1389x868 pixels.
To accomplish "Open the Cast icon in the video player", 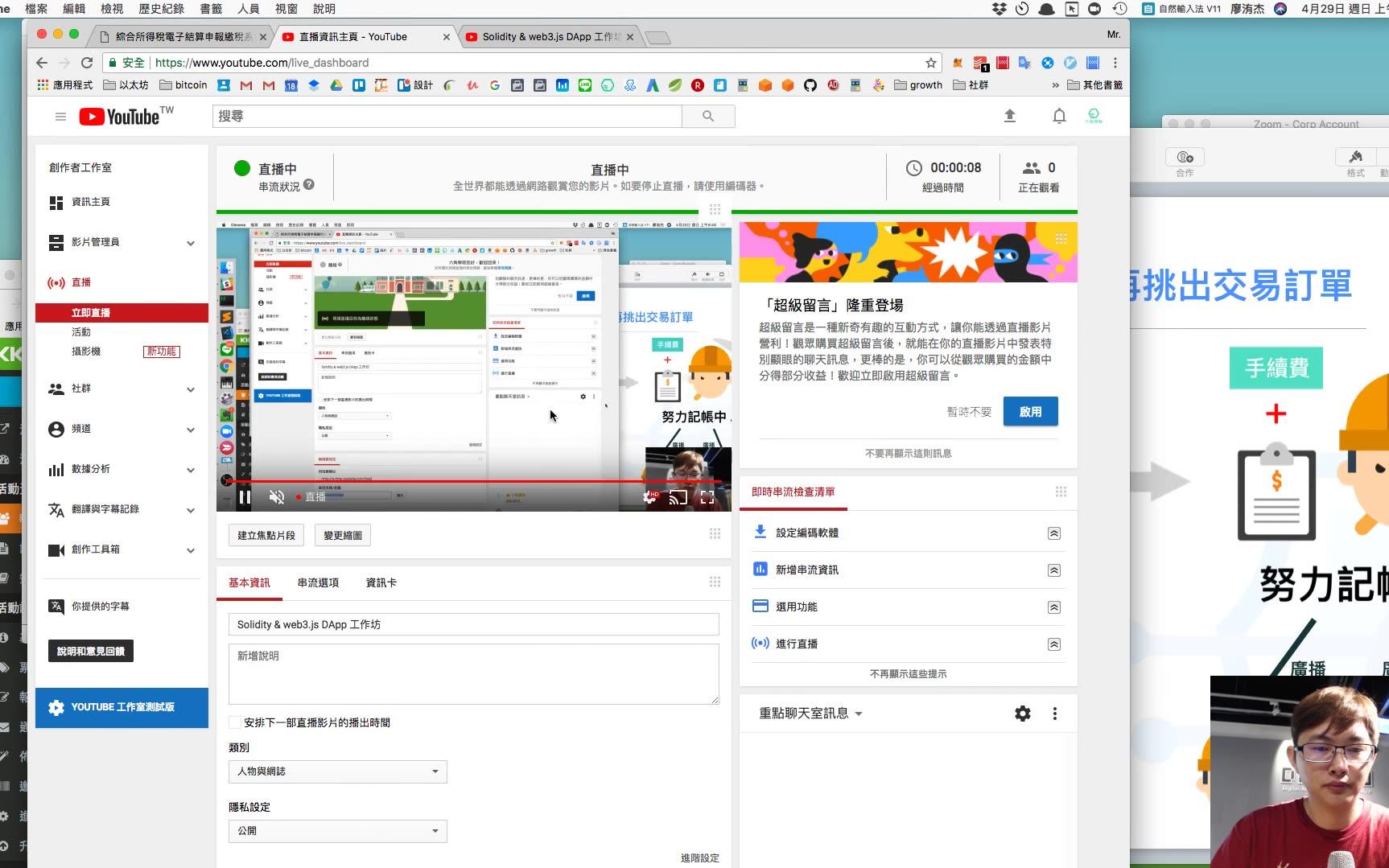I will tap(677, 497).
